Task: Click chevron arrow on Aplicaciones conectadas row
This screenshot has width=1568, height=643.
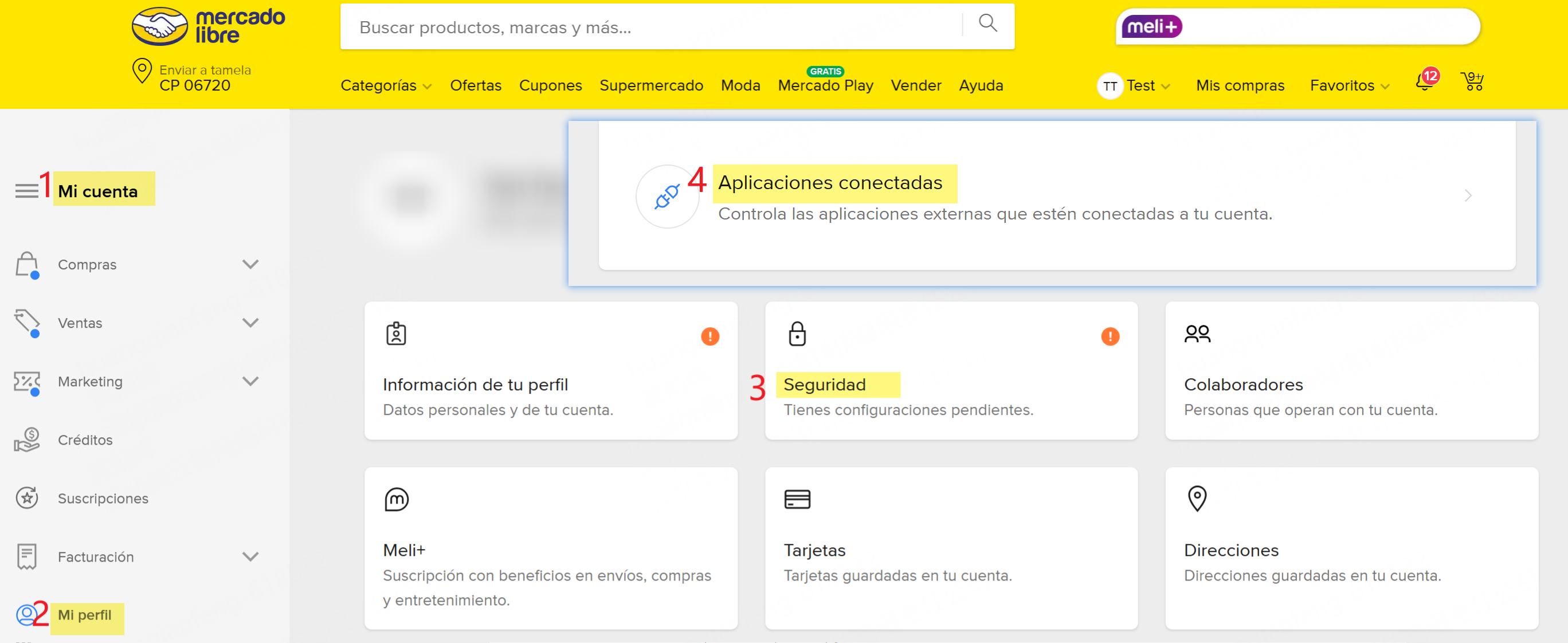Action: click(x=1468, y=195)
